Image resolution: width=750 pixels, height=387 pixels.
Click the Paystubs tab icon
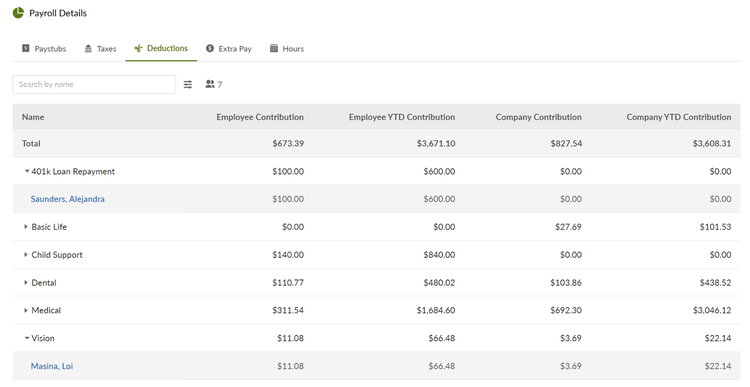click(x=26, y=48)
